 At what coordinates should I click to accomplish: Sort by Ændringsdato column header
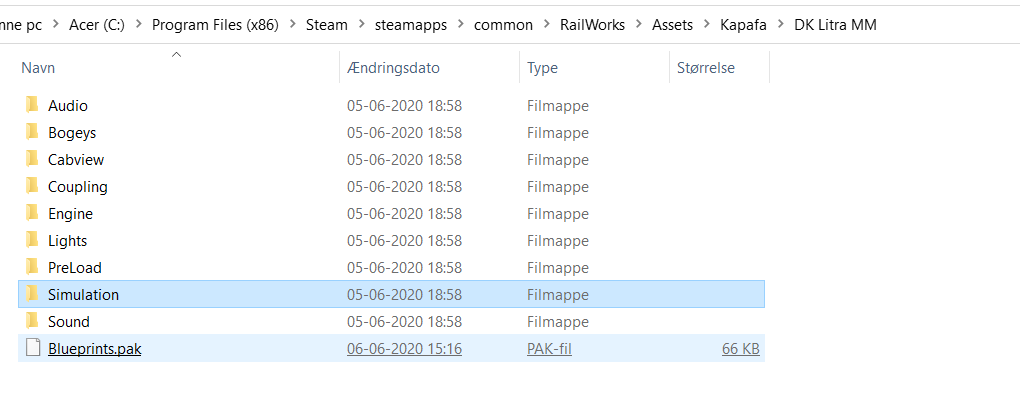click(393, 68)
